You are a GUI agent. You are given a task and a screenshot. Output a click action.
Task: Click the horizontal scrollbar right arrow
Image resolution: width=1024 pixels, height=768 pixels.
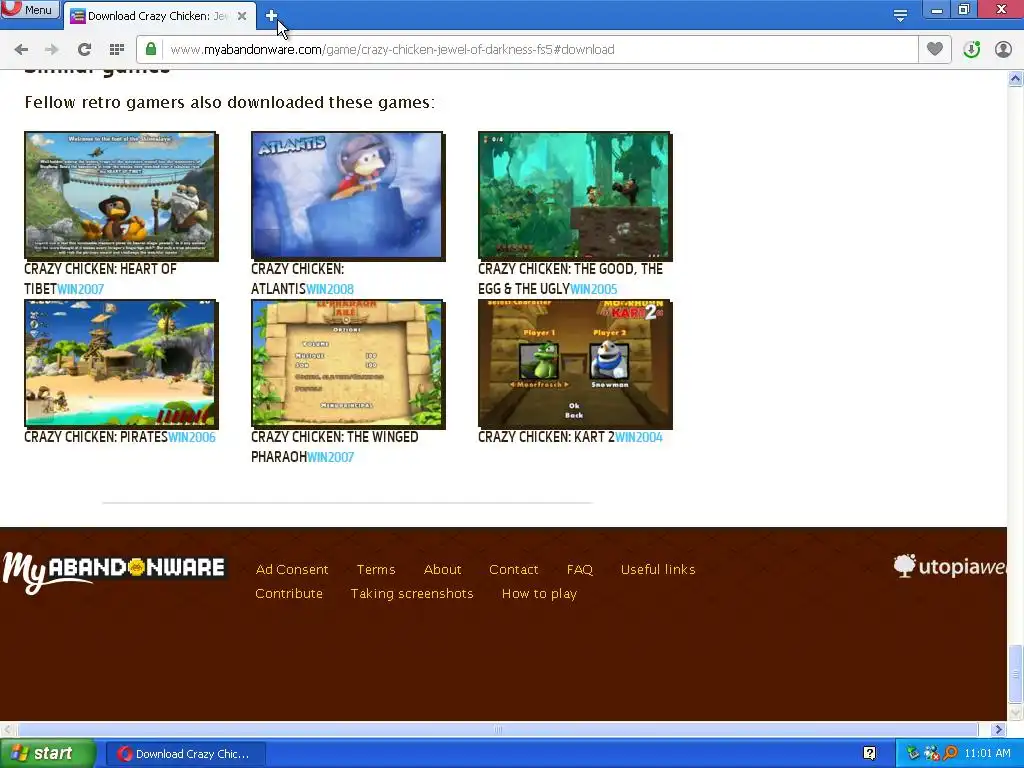click(999, 729)
